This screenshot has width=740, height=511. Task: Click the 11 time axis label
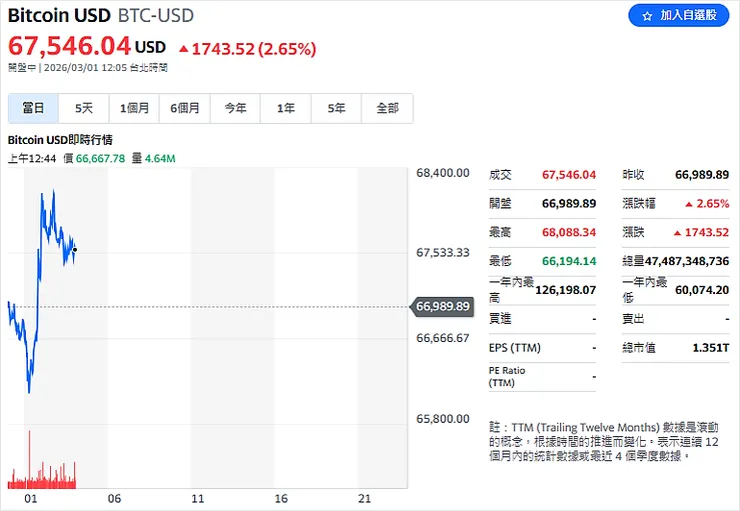coord(198,499)
